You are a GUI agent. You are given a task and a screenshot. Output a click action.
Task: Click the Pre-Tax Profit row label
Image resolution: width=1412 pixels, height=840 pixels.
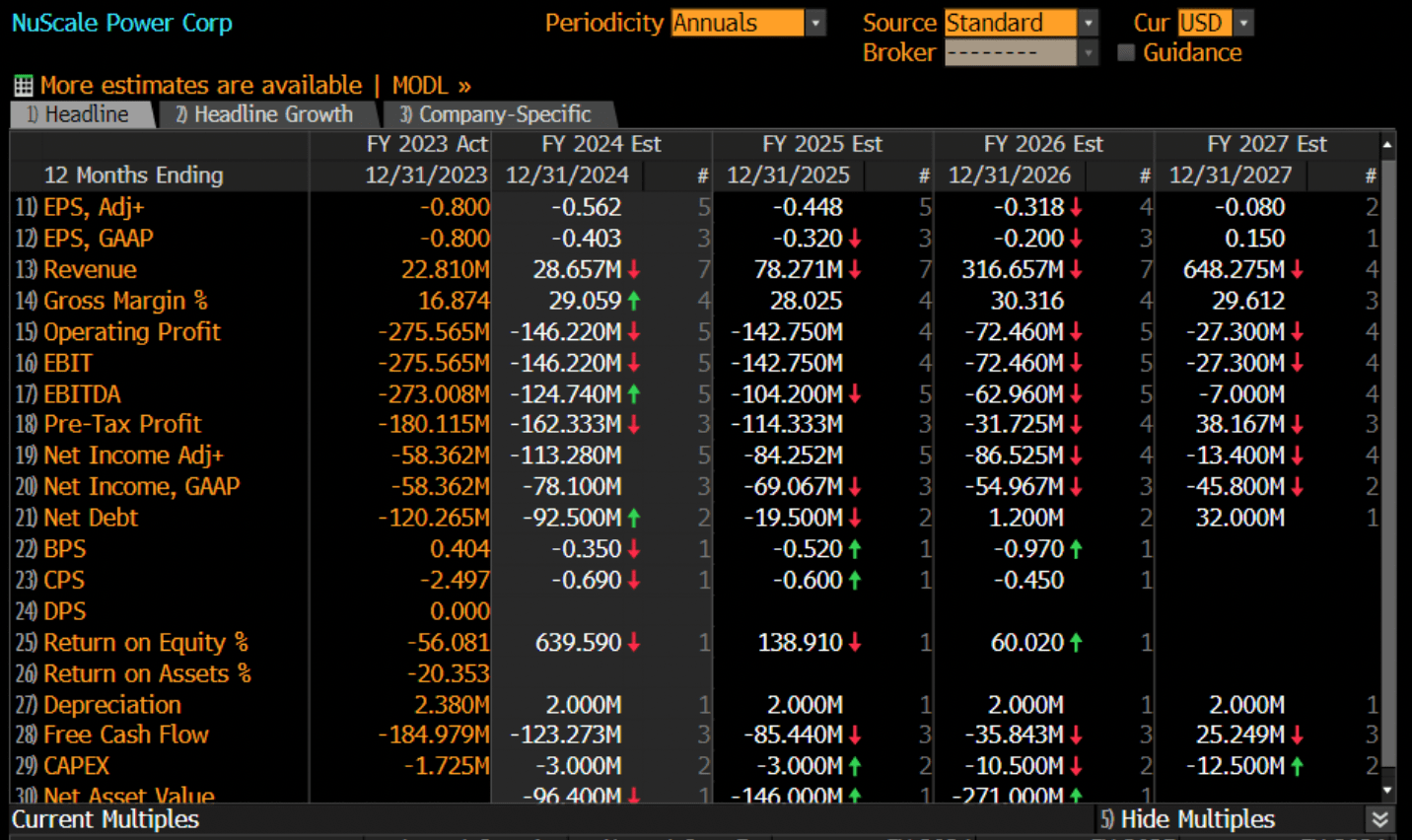[x=122, y=425]
